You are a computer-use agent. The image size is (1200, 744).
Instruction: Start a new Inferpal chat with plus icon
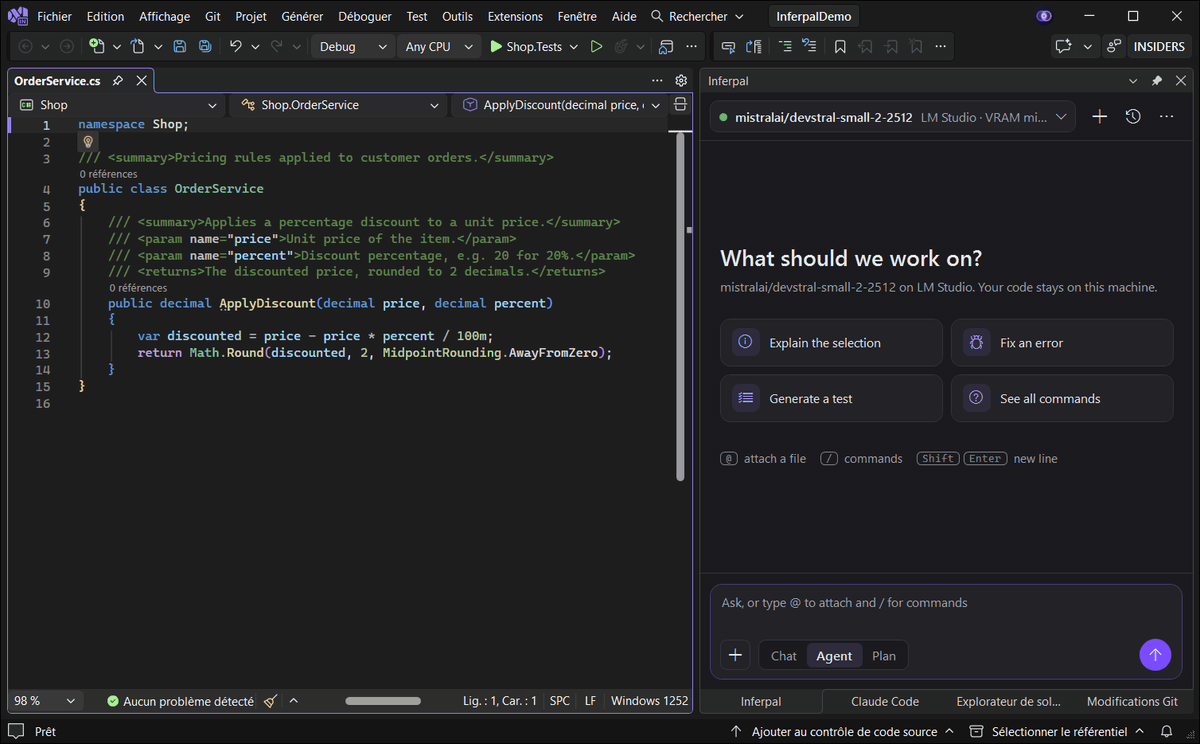coord(1099,117)
